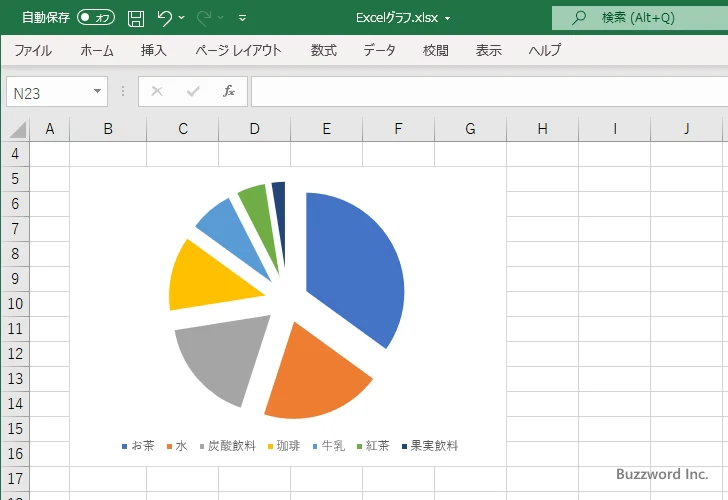Image resolution: width=728 pixels, height=500 pixels.
Task: Click the 牛乳 legend entry
Action: coord(329,446)
